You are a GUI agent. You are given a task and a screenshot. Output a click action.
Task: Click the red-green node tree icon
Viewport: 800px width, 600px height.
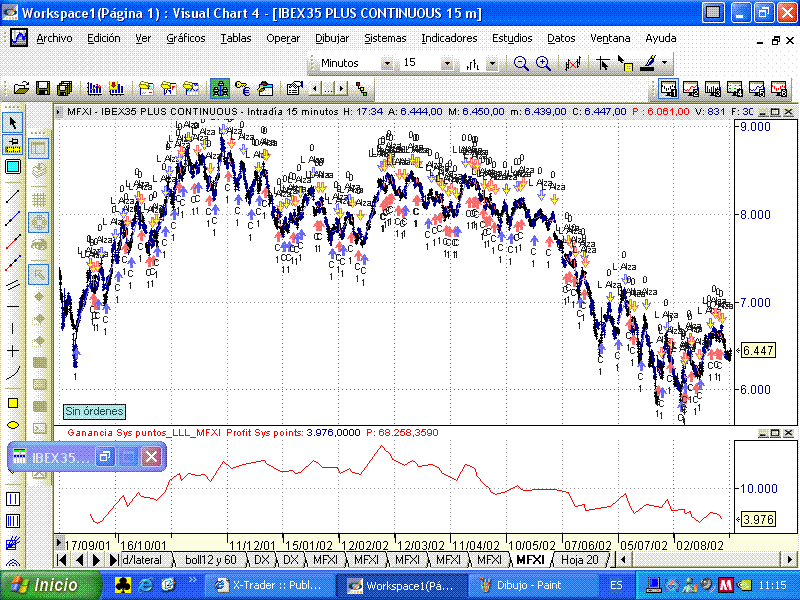362,89
